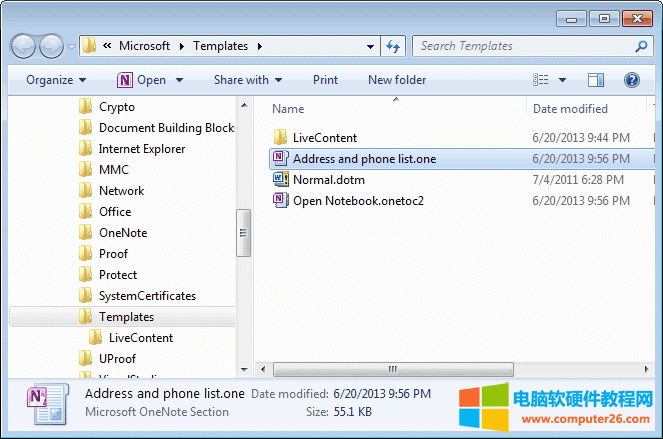Toggle the preview pane icon
Image resolution: width=663 pixels, height=439 pixels.
(596, 80)
